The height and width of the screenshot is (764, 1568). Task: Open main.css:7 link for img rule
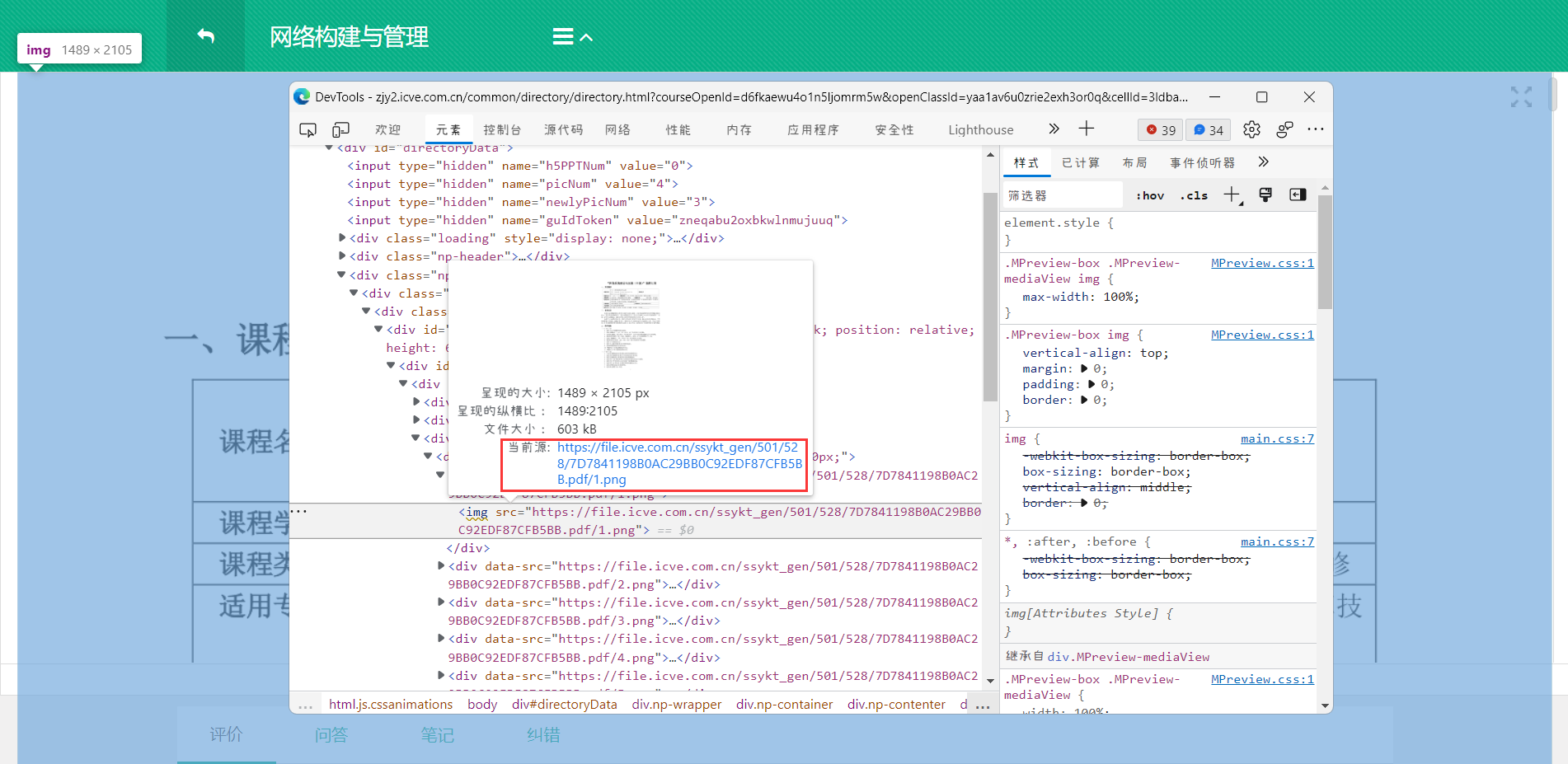[x=1277, y=438]
